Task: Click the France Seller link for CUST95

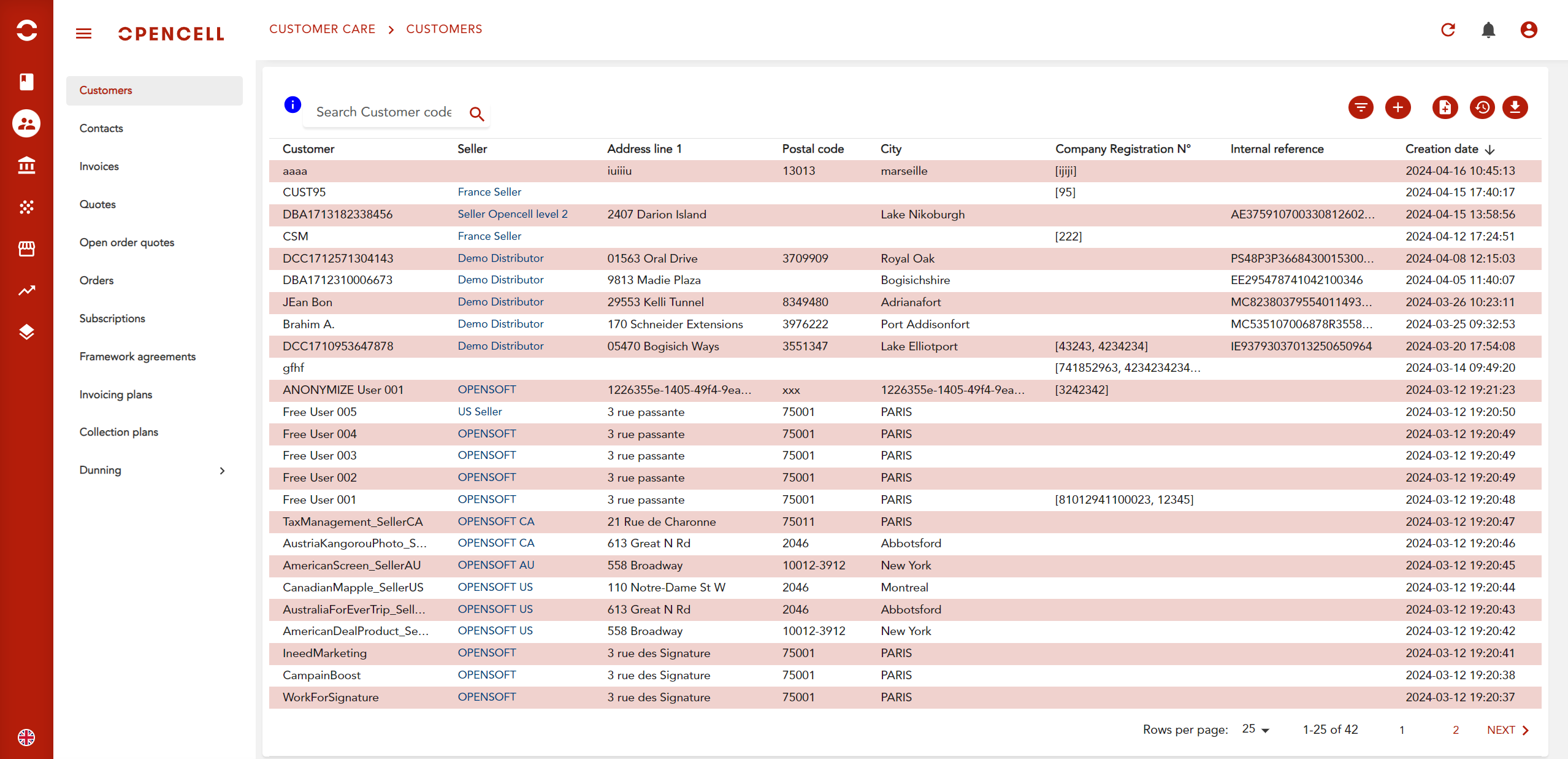Action: click(x=489, y=192)
